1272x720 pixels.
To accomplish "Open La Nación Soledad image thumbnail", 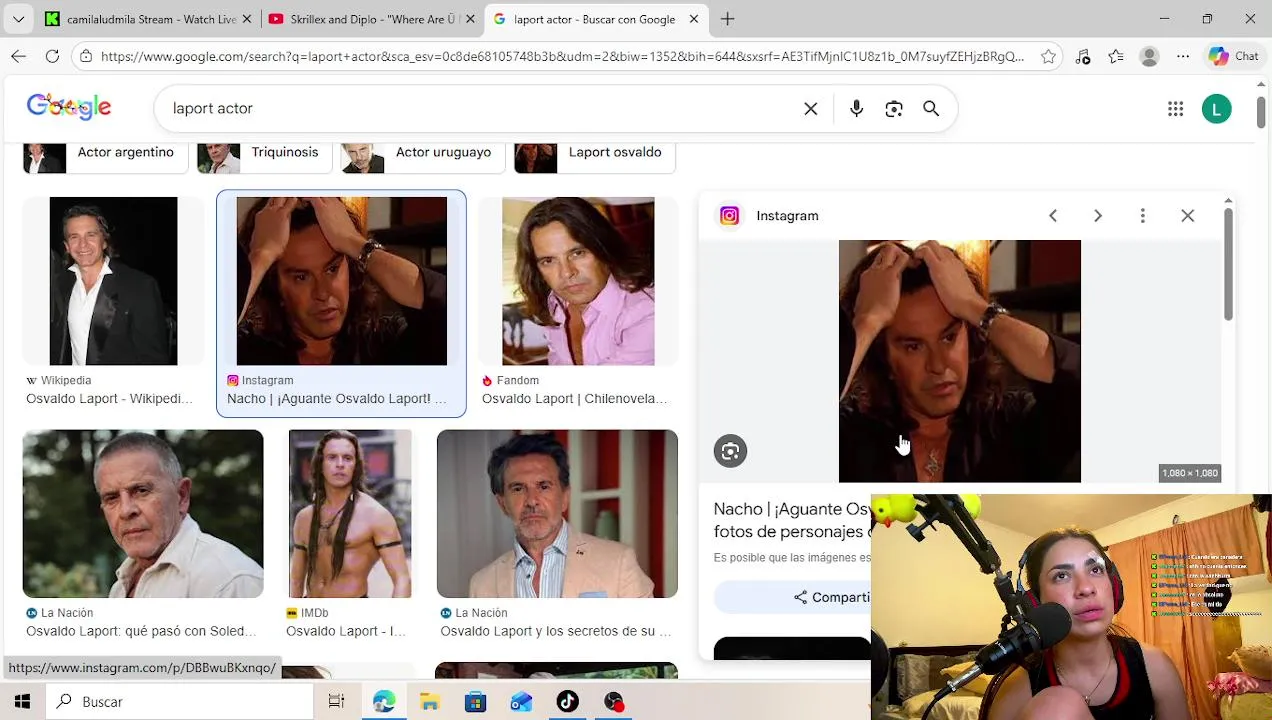I will tap(143, 514).
